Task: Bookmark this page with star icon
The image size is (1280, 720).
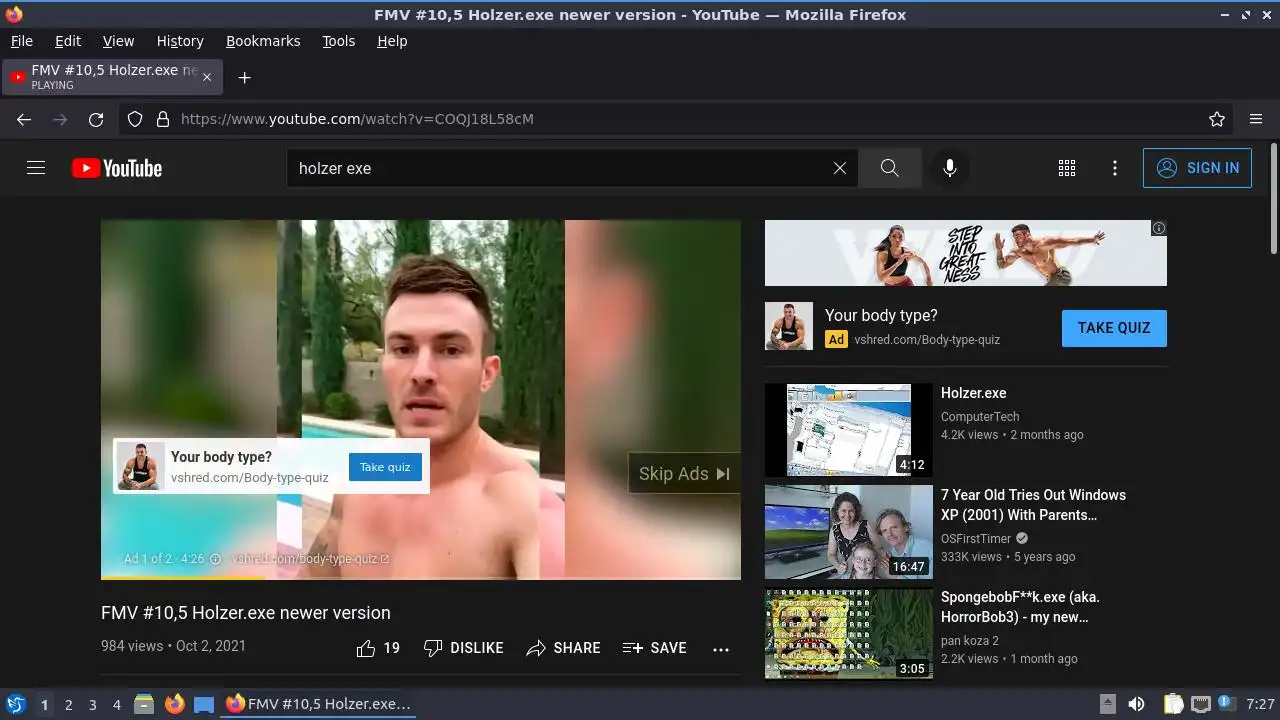Action: click(1217, 119)
